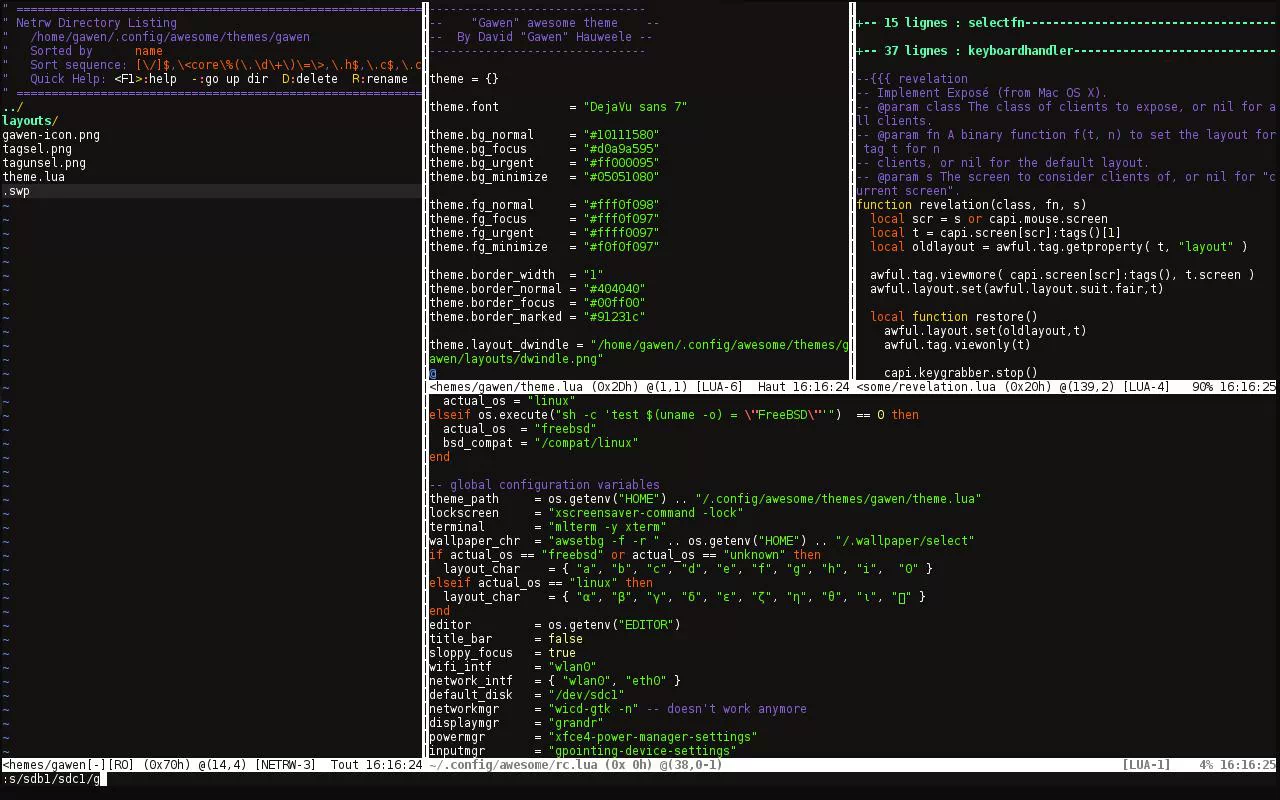Select the tagunsel.png file entry
Viewport: 1280px width, 800px height.
[44, 163]
